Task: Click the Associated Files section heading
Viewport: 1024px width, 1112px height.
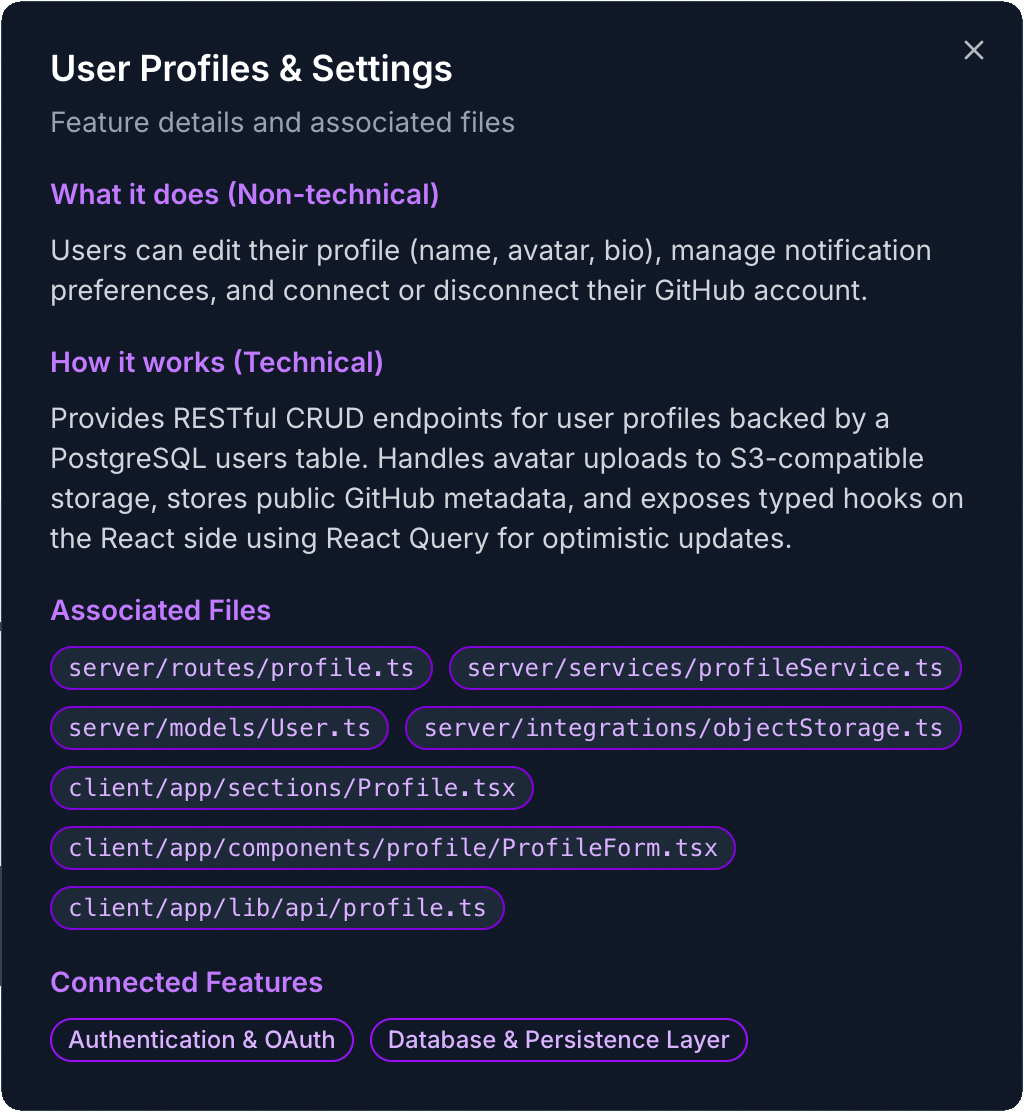Action: [x=160, y=610]
